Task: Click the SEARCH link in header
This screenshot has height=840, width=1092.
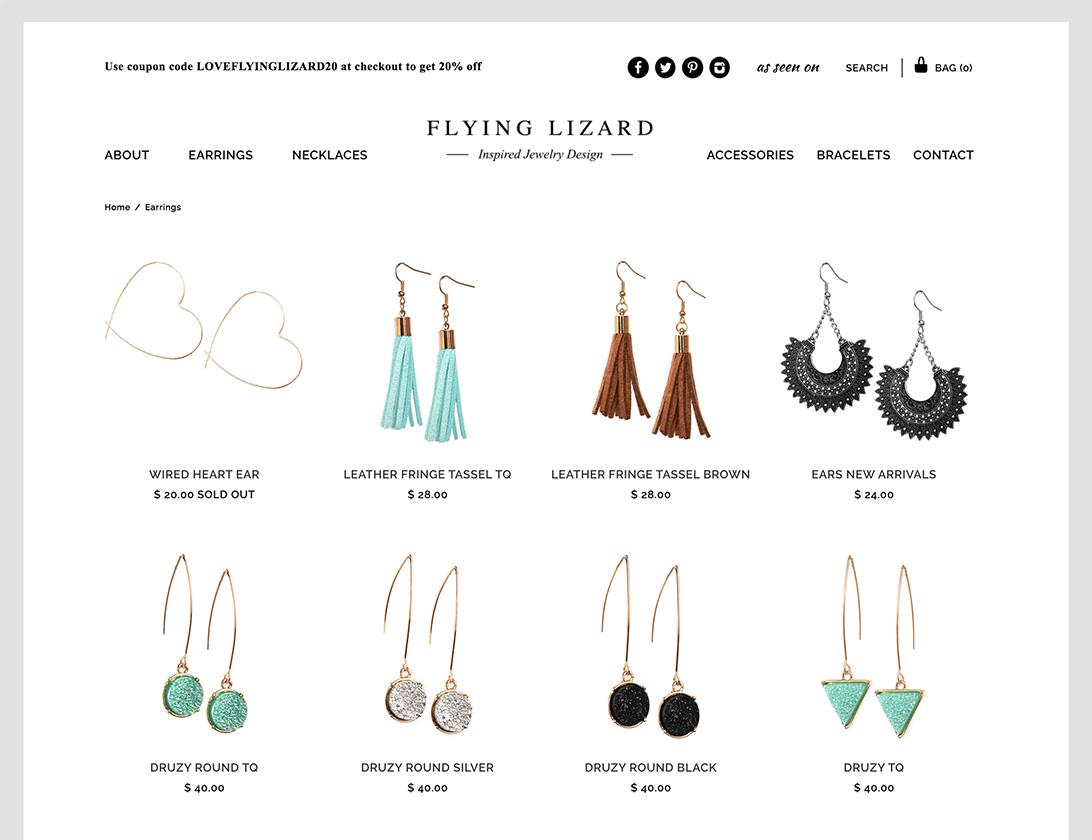Action: click(x=866, y=68)
